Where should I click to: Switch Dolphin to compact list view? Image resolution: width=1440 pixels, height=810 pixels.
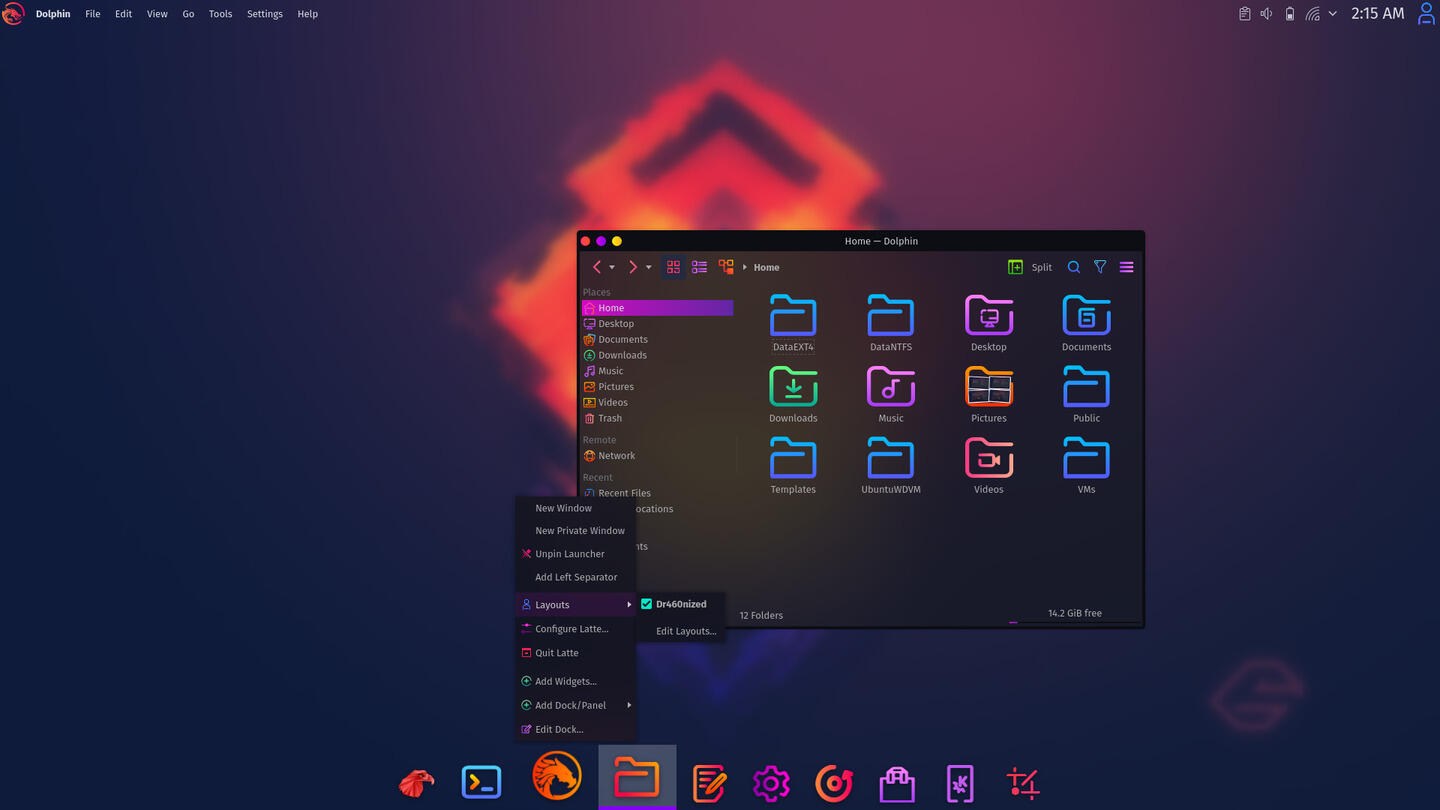point(699,267)
